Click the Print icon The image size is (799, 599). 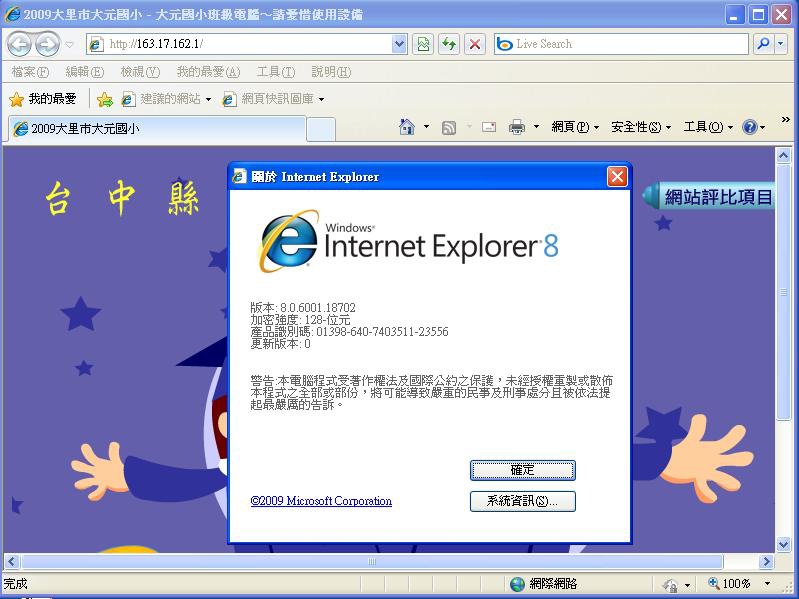pyautogui.click(x=517, y=127)
